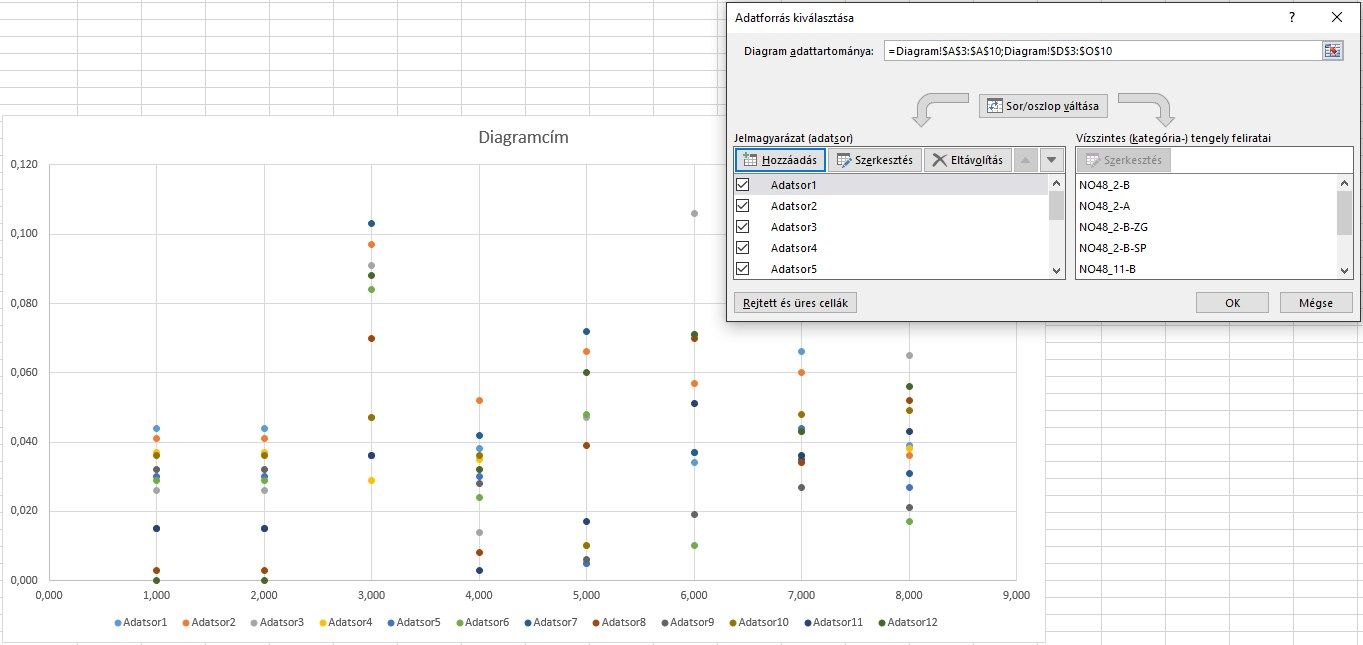
Task: Click Sor/oszlop váltása to switch rows and columns
Action: pos(1043,106)
